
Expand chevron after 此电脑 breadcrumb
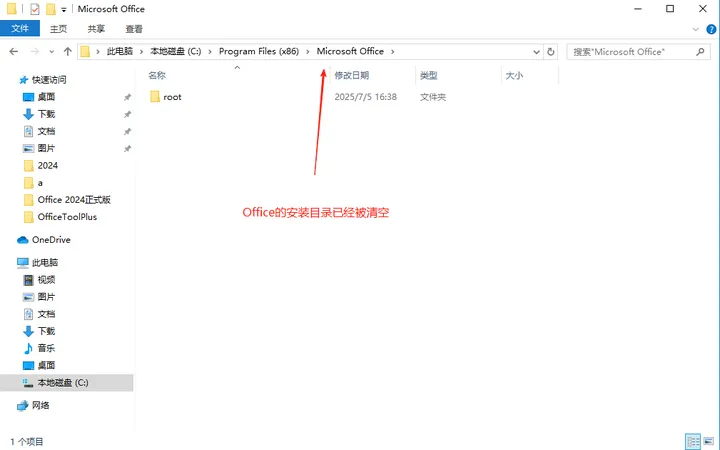[x=141, y=51]
